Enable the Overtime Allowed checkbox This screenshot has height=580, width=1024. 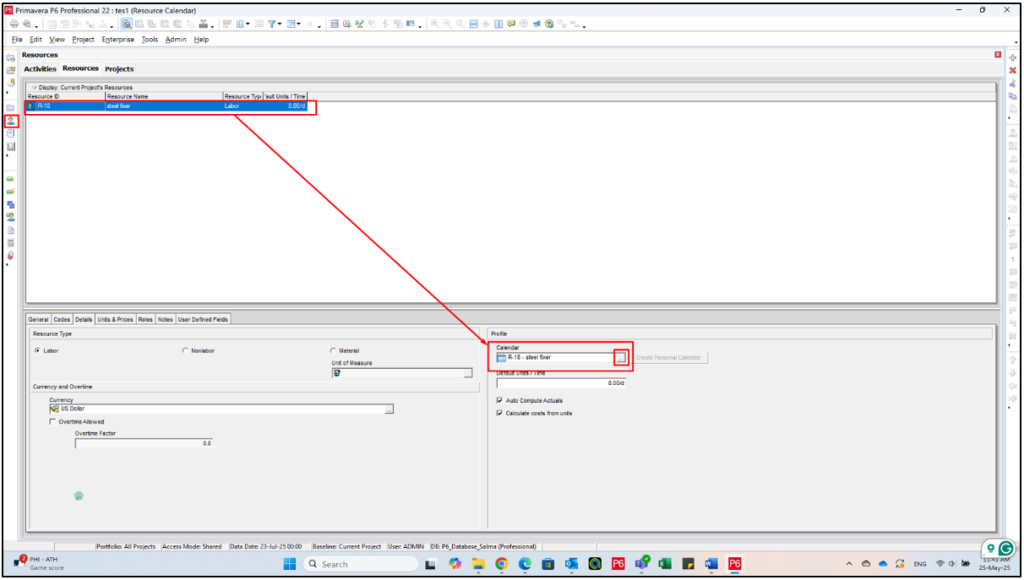click(x=53, y=422)
